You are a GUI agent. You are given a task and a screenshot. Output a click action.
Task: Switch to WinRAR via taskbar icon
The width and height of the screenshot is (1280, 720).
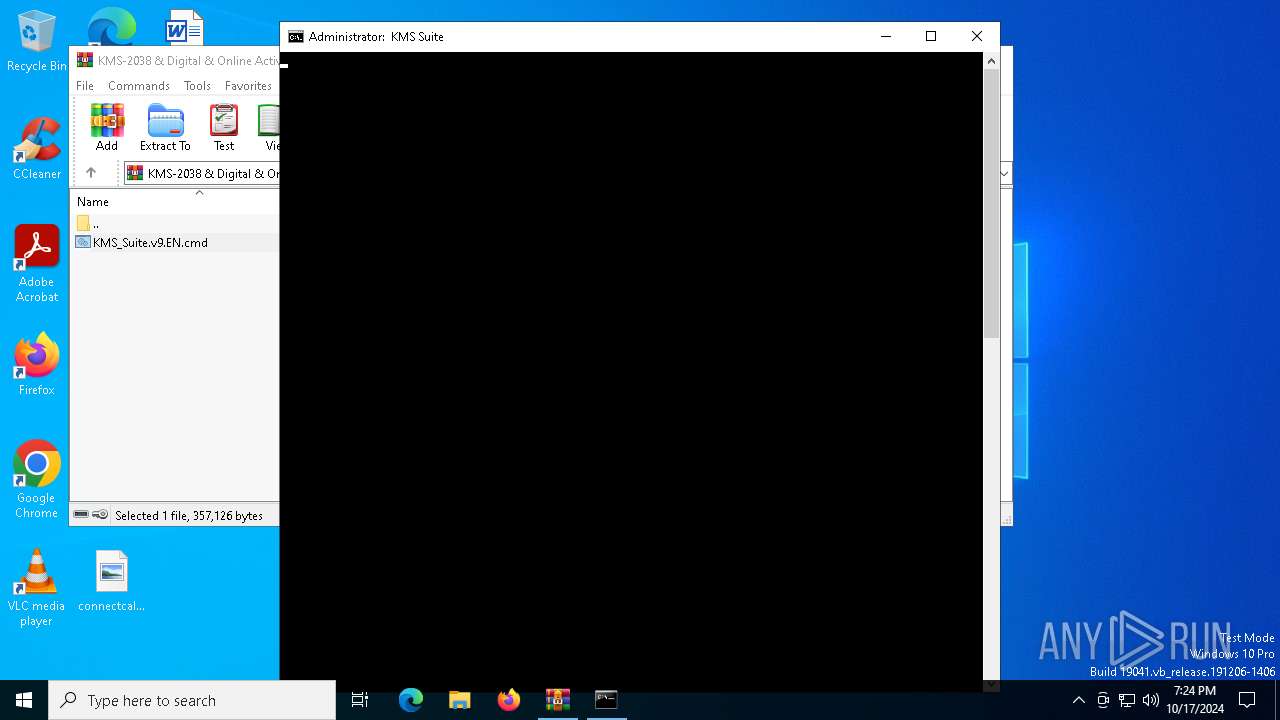tap(558, 700)
